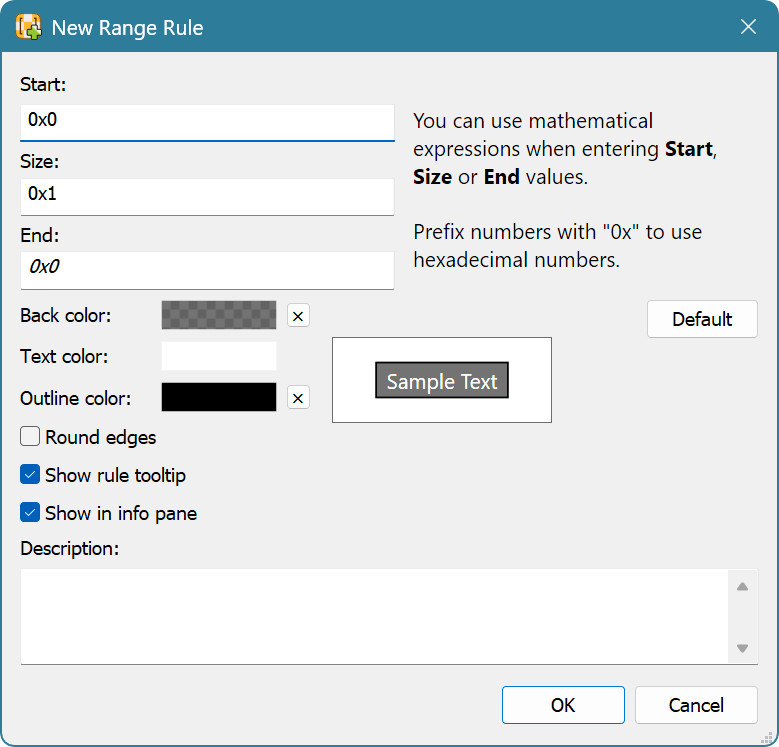Click into the Size input field
The height and width of the screenshot is (747, 779).
206,195
